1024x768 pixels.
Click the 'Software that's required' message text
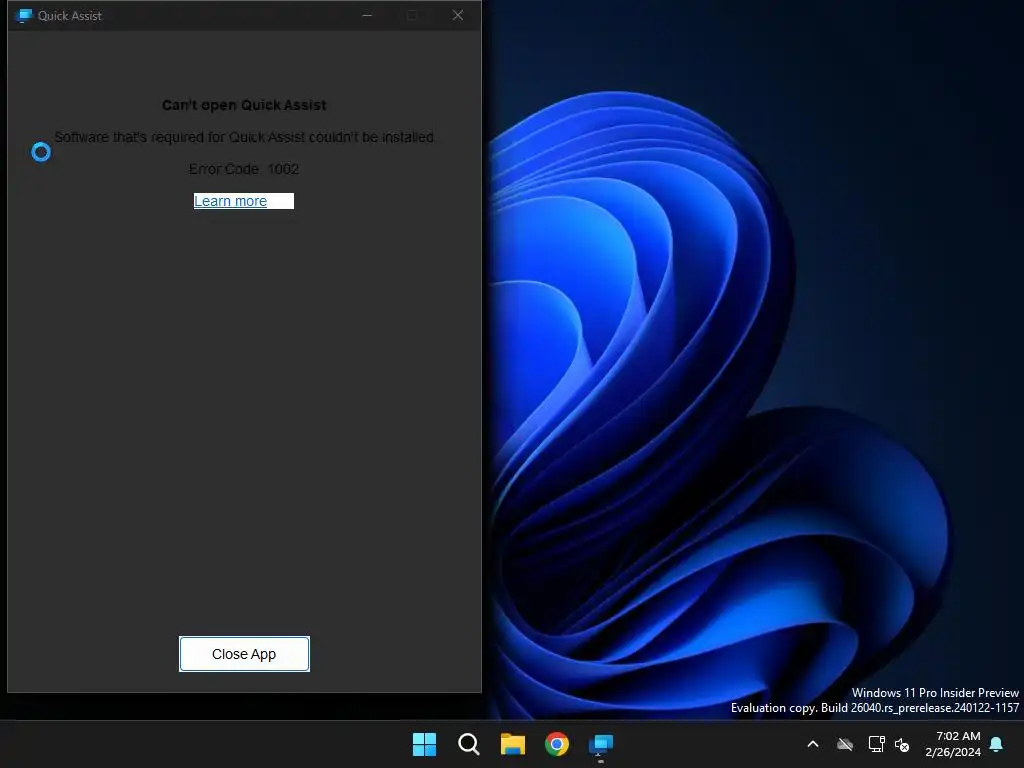click(x=244, y=137)
